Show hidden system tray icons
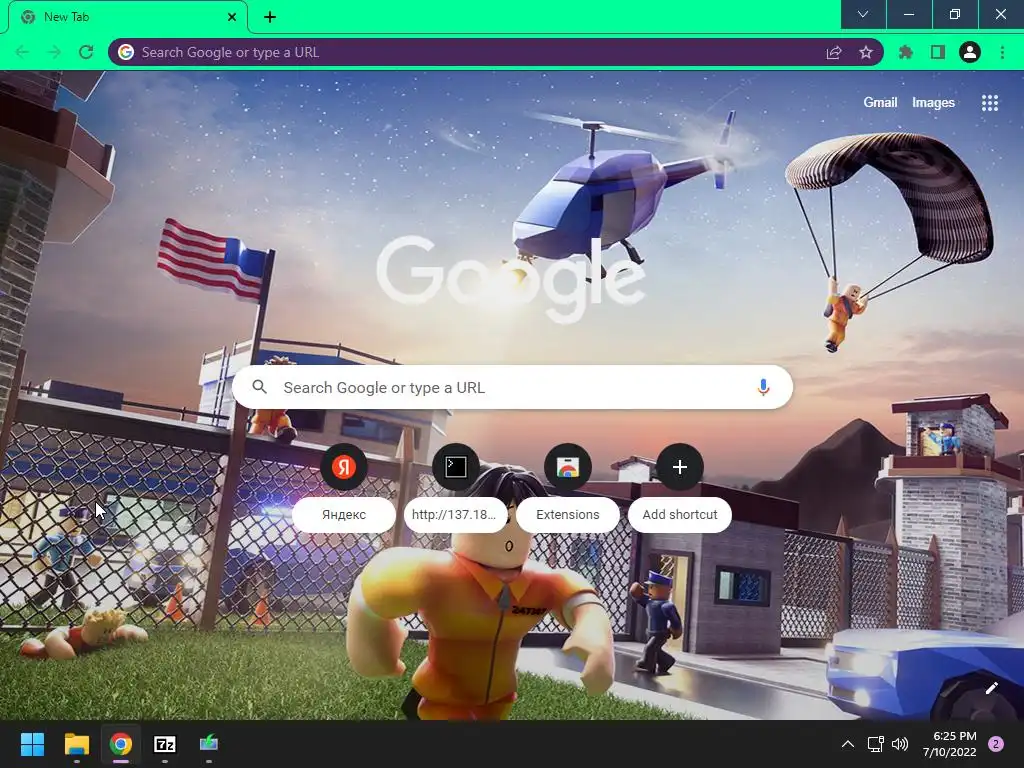Screen dimensions: 1024x768 click(848, 744)
